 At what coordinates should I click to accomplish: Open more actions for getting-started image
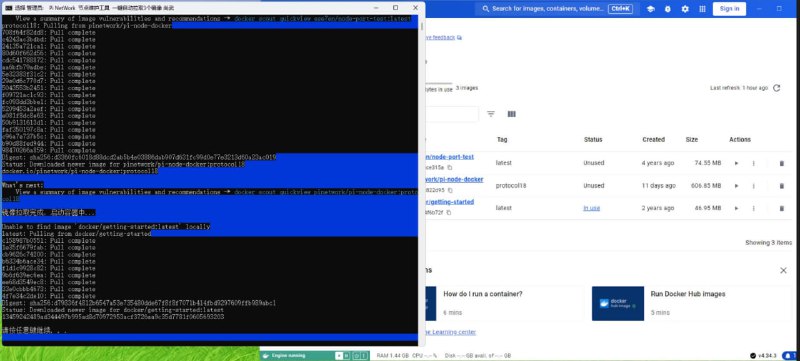pos(753,209)
